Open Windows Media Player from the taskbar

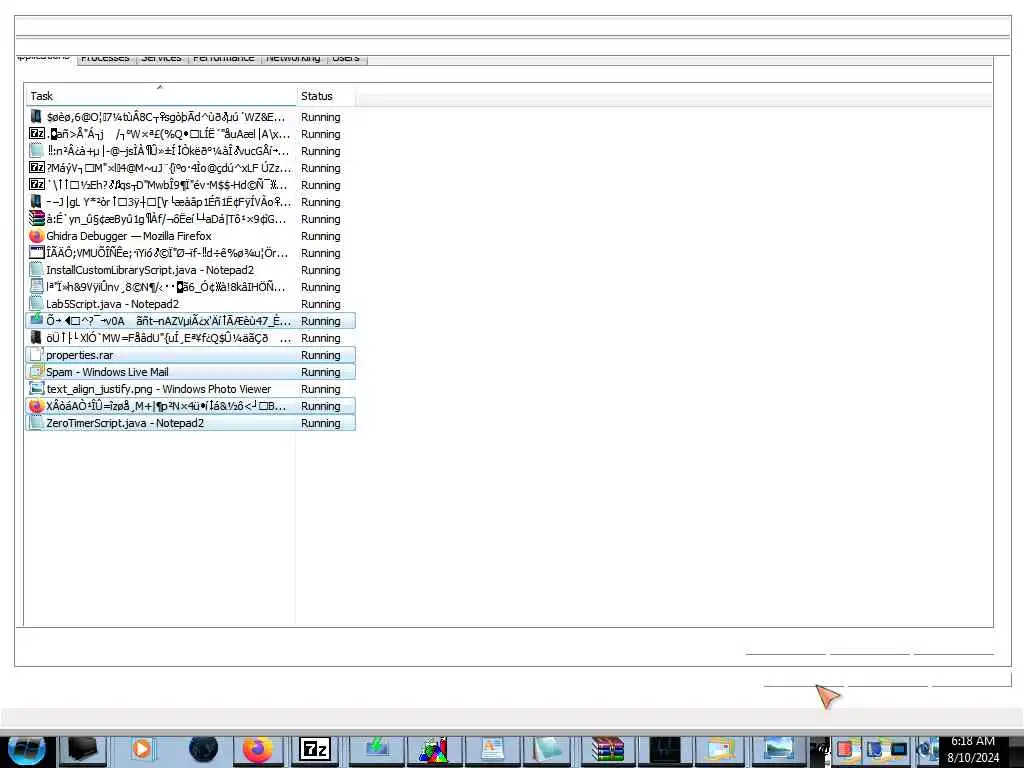pyautogui.click(x=141, y=749)
